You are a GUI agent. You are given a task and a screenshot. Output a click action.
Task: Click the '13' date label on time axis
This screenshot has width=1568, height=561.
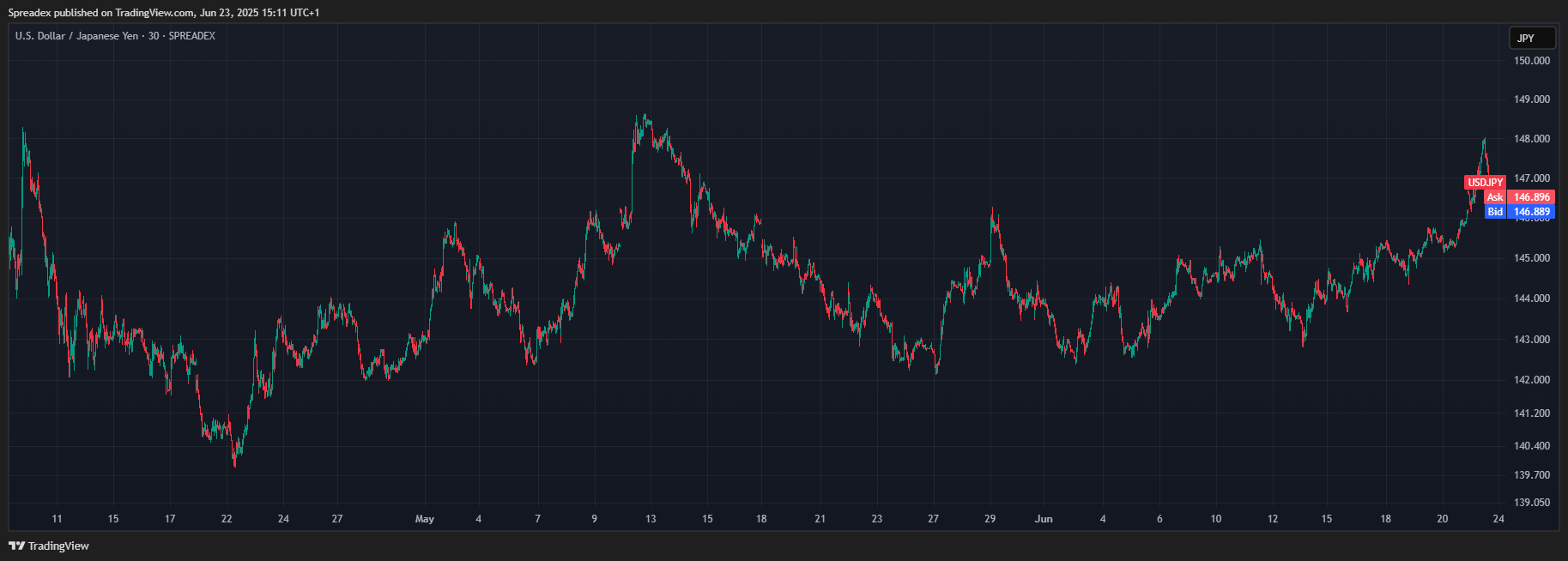(651, 519)
